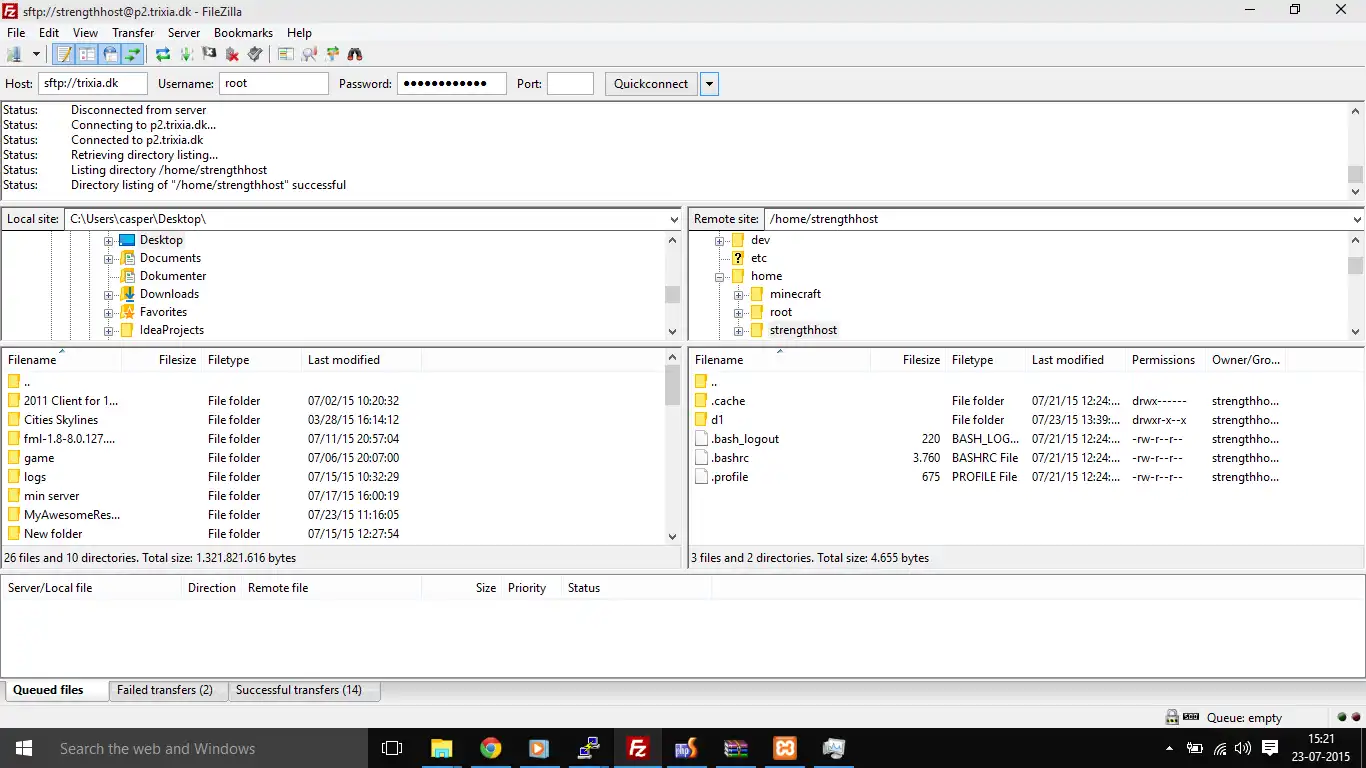The width and height of the screenshot is (1366, 768).
Task: Click the remote tree vertical scrollbar
Action: pyautogui.click(x=1356, y=285)
